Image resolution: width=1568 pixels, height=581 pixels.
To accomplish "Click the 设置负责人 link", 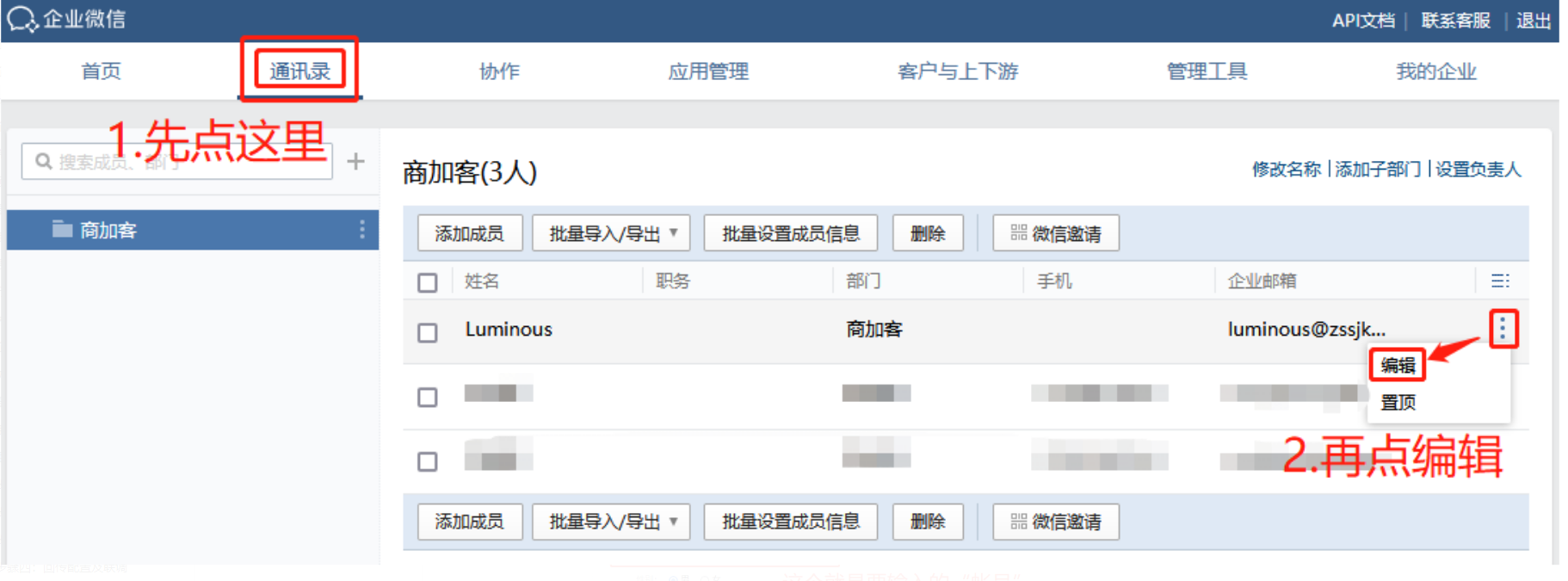I will [1478, 170].
